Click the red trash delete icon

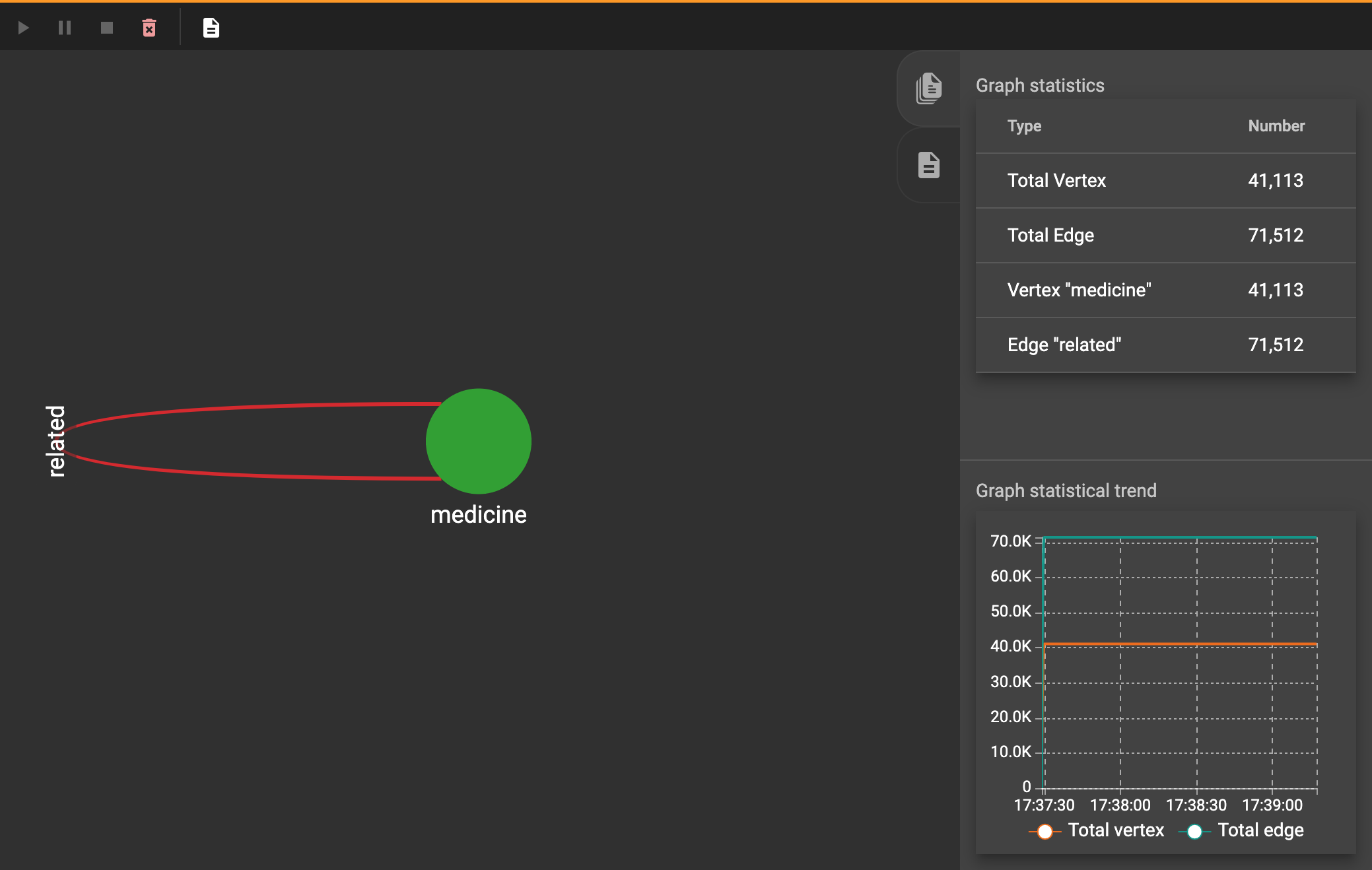point(149,28)
